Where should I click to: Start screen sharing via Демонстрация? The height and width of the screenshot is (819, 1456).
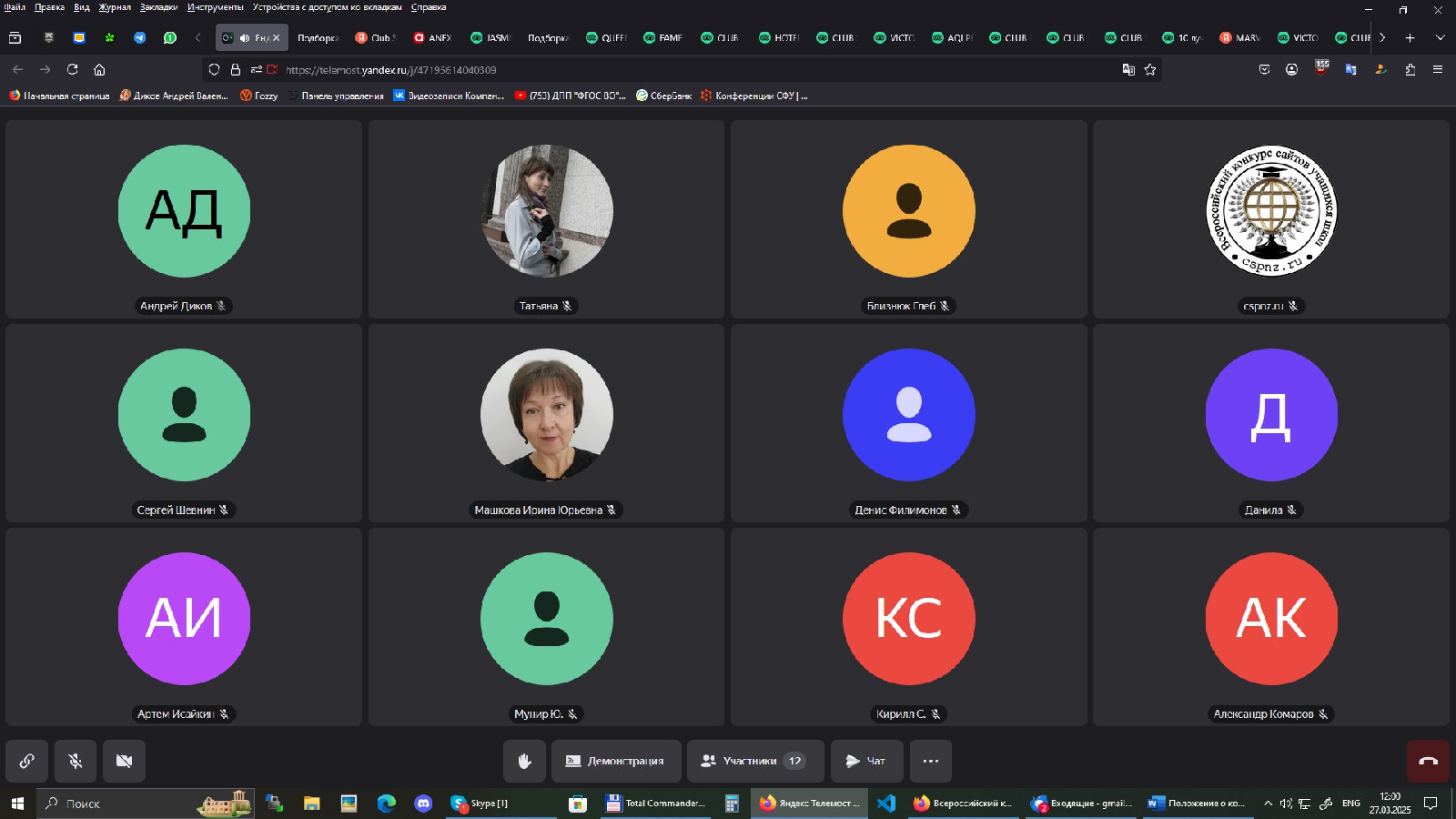point(615,761)
